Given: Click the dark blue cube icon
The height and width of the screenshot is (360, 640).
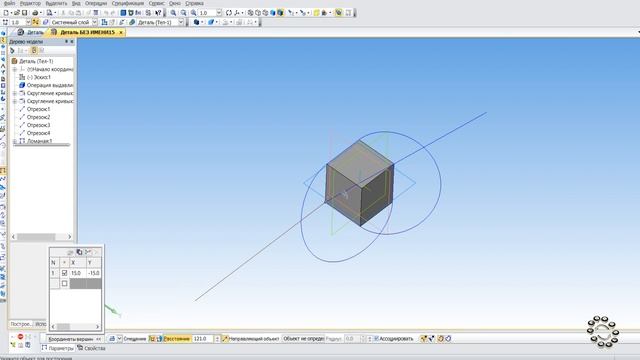Looking at the screenshot, I should (196, 22).
